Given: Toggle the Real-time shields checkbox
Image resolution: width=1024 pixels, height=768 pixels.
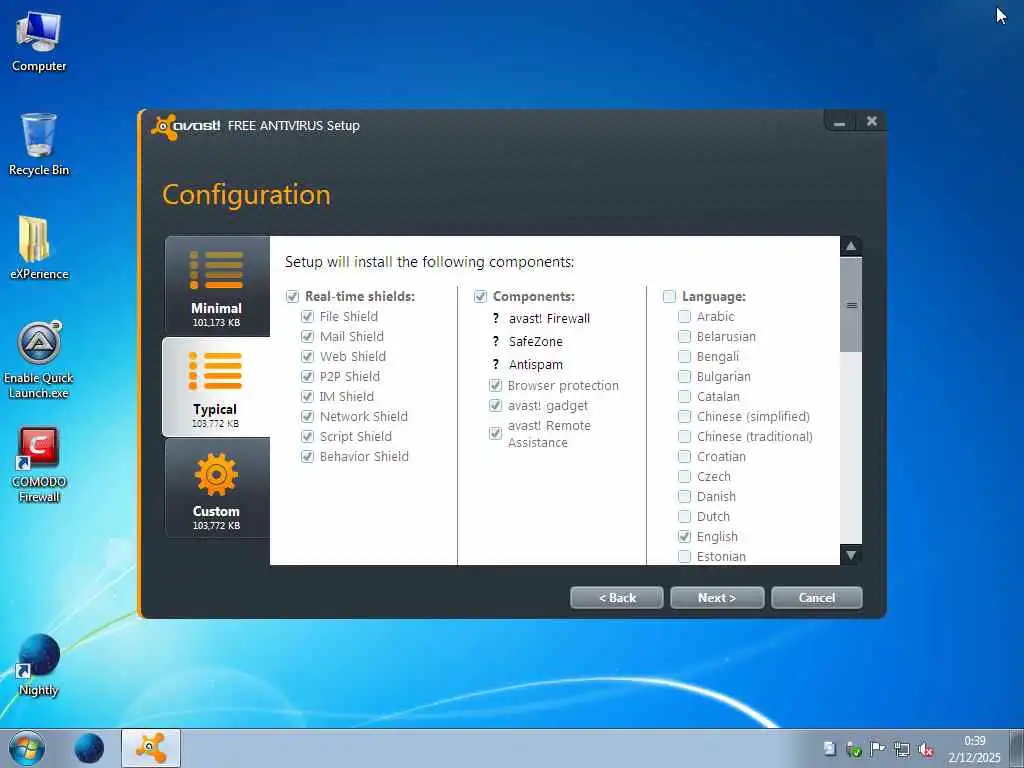Looking at the screenshot, I should [x=293, y=296].
